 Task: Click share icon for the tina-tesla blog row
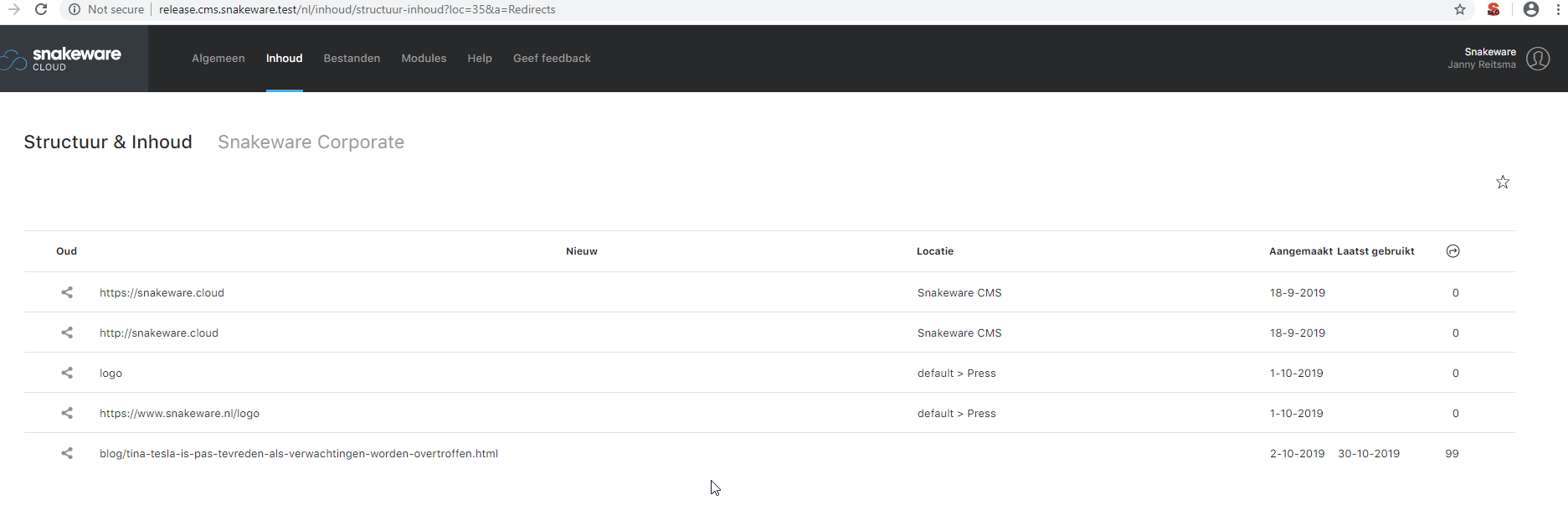click(67, 453)
